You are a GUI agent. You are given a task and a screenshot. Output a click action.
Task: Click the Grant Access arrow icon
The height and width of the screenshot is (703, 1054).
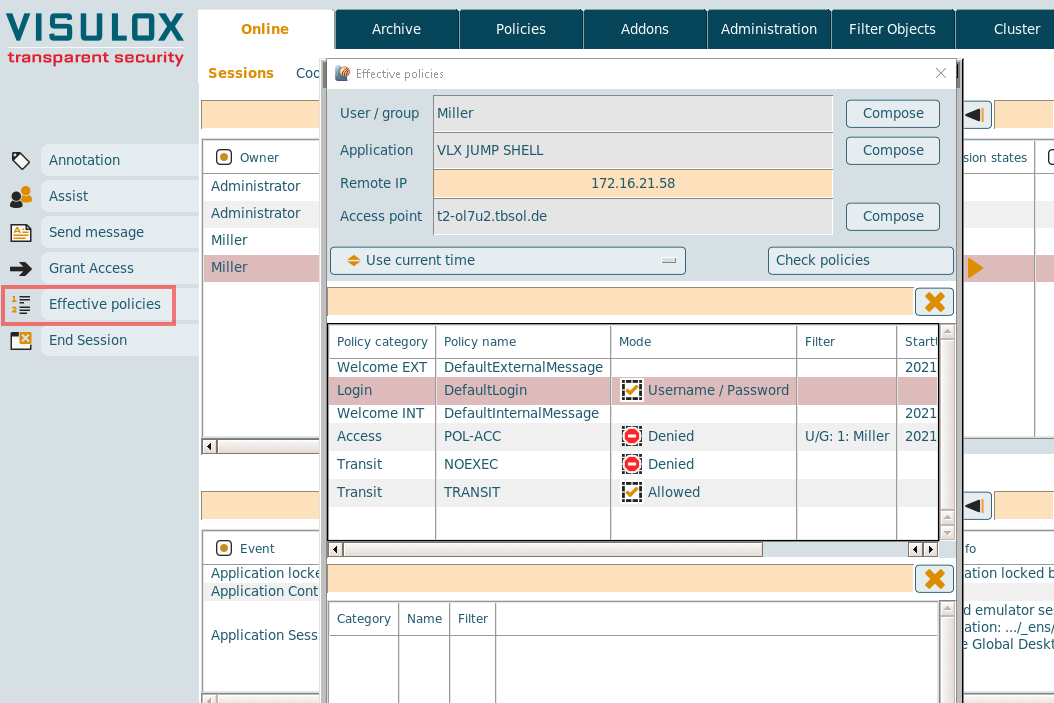click(x=20, y=269)
